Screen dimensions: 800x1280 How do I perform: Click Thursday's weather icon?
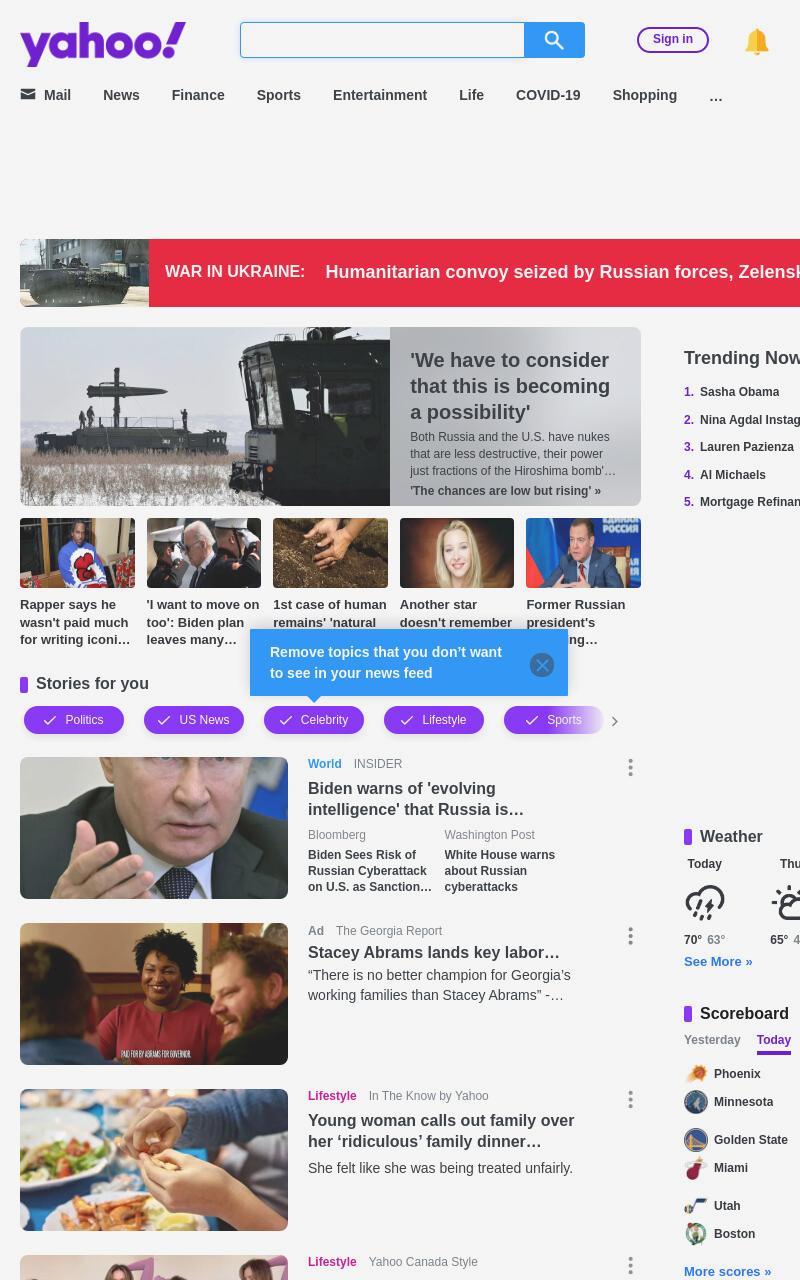pos(786,902)
